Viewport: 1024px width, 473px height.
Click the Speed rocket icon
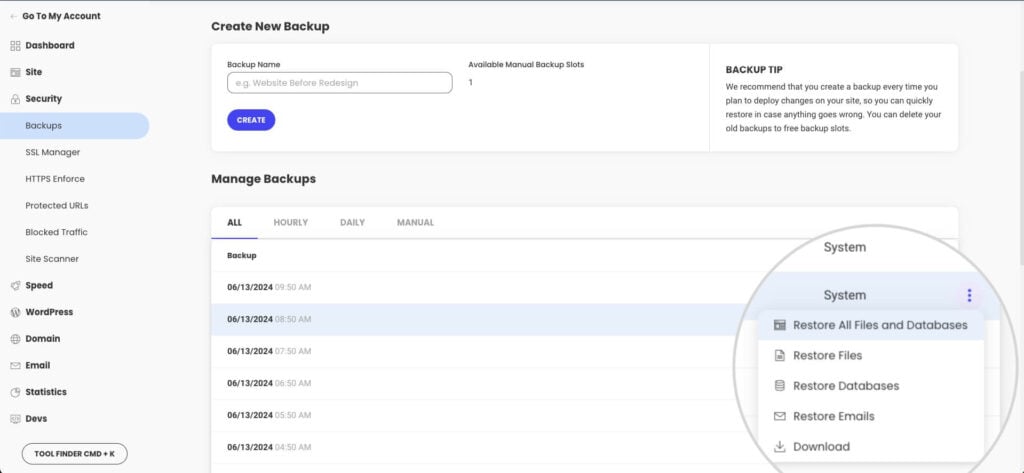16,285
